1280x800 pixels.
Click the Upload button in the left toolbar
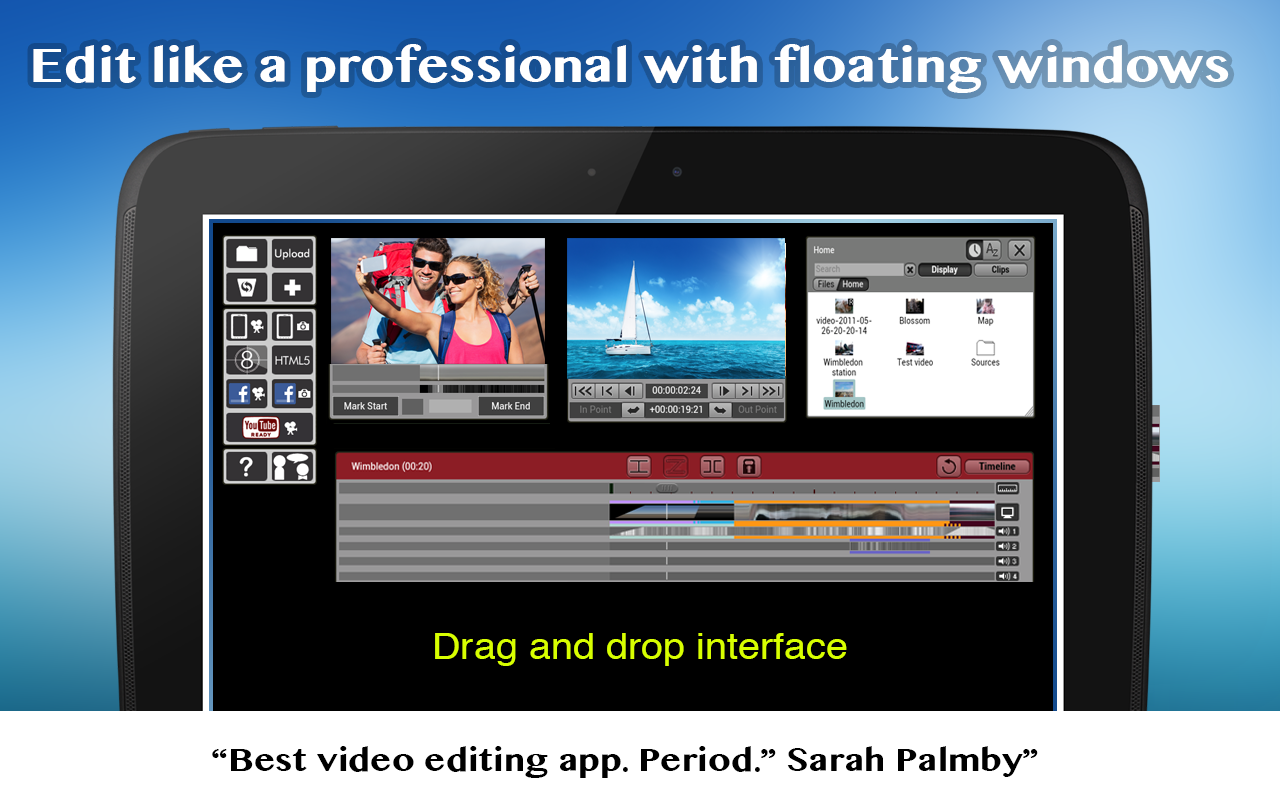click(292, 254)
